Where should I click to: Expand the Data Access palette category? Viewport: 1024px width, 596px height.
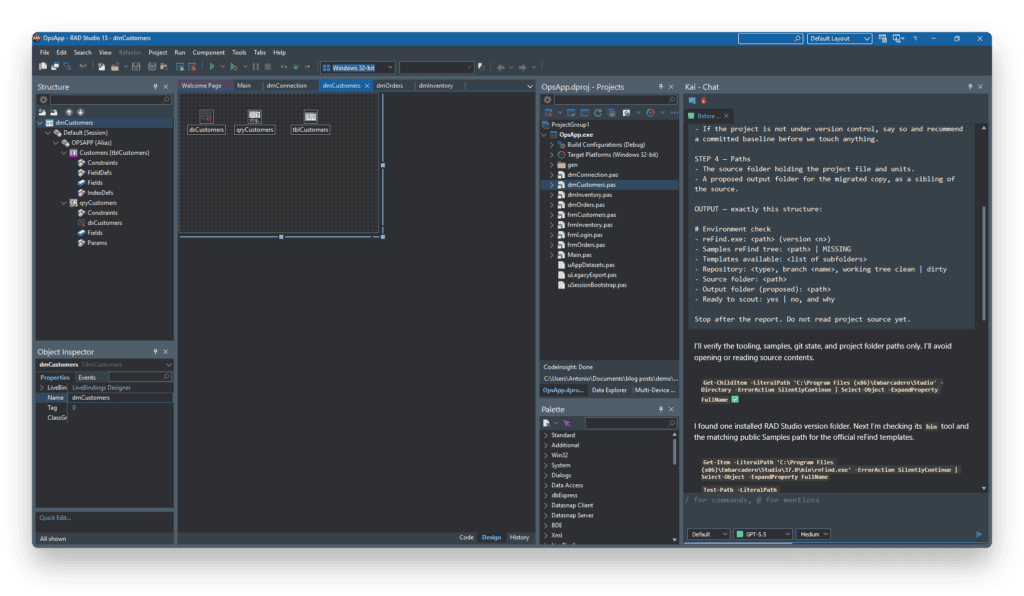click(x=546, y=486)
